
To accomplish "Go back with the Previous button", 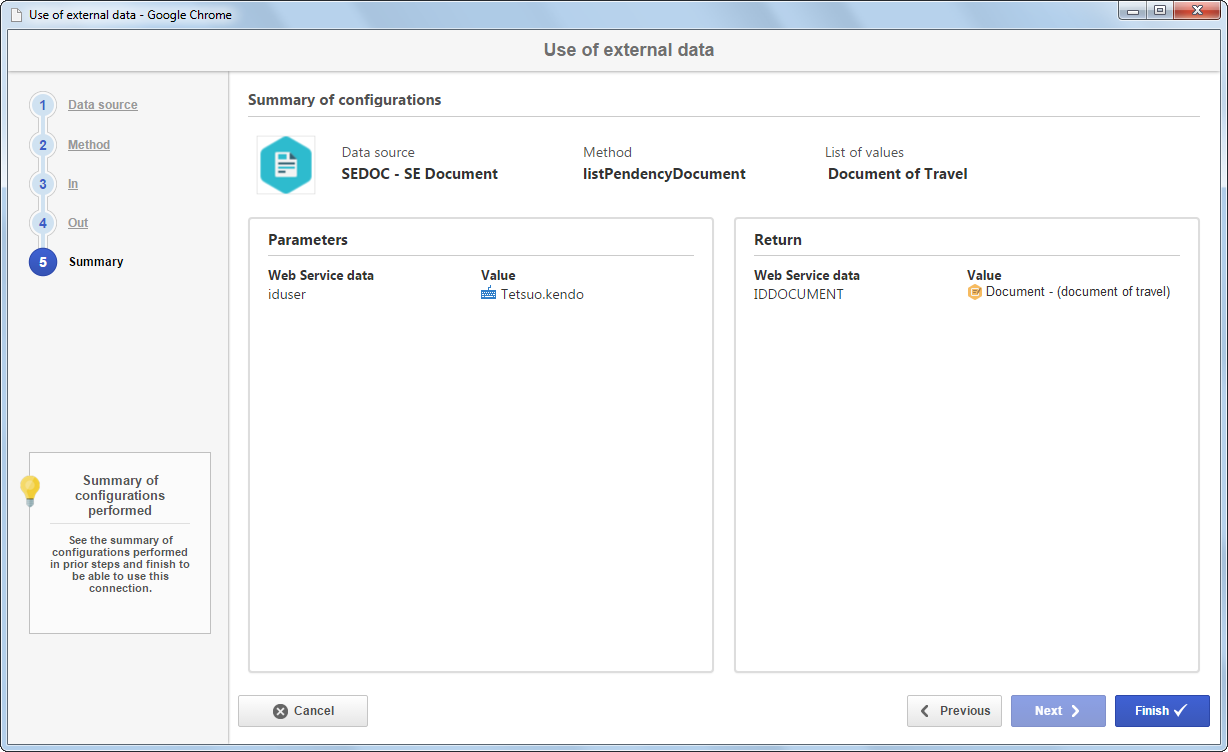I will tap(954, 711).
